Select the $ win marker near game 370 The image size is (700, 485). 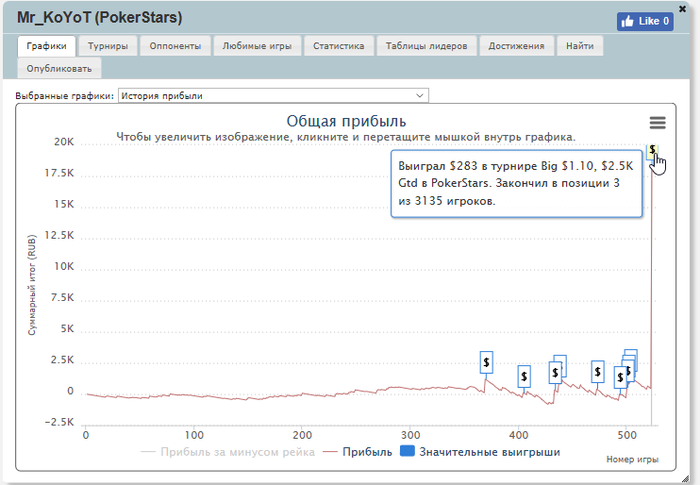point(486,362)
